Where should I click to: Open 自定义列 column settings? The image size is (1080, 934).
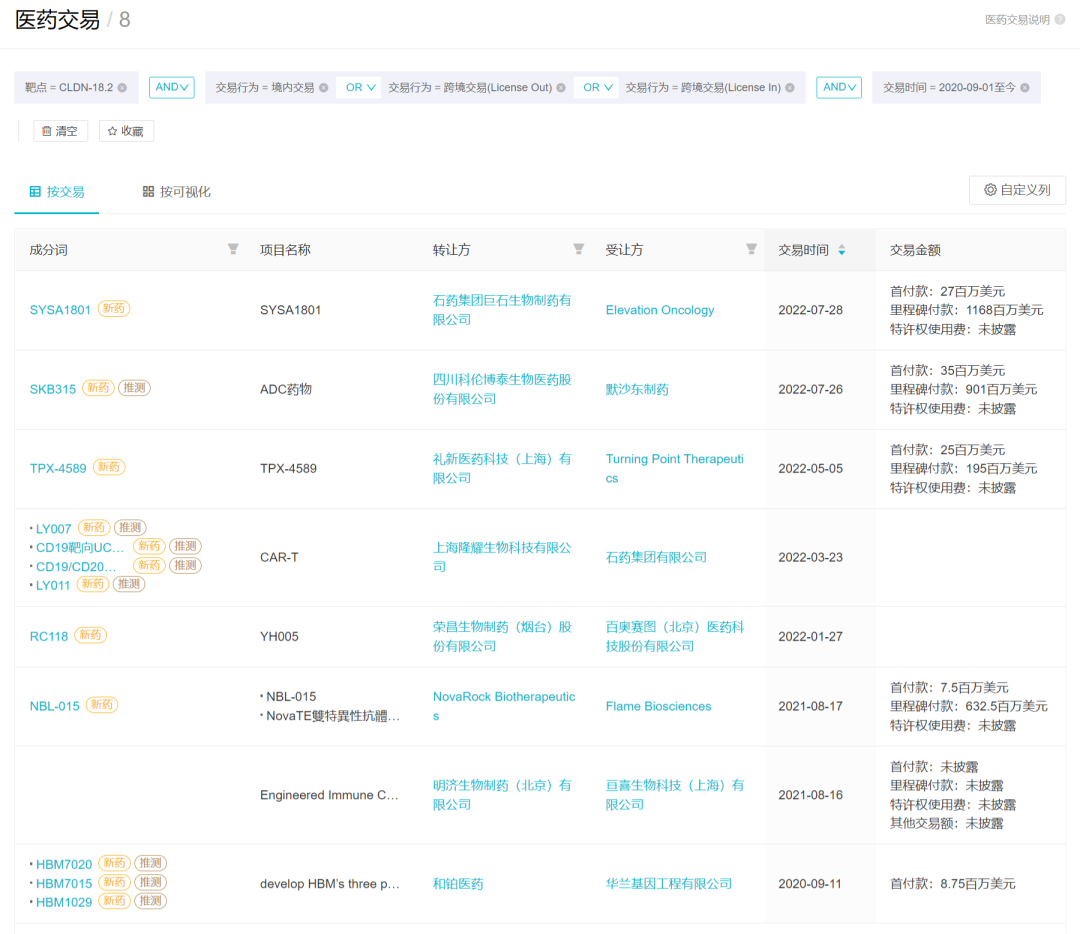[1017, 190]
